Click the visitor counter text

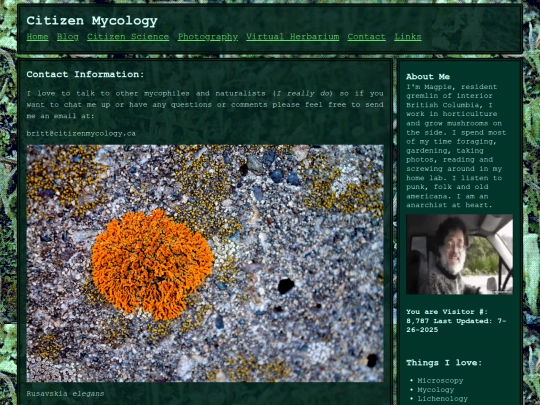456,321
